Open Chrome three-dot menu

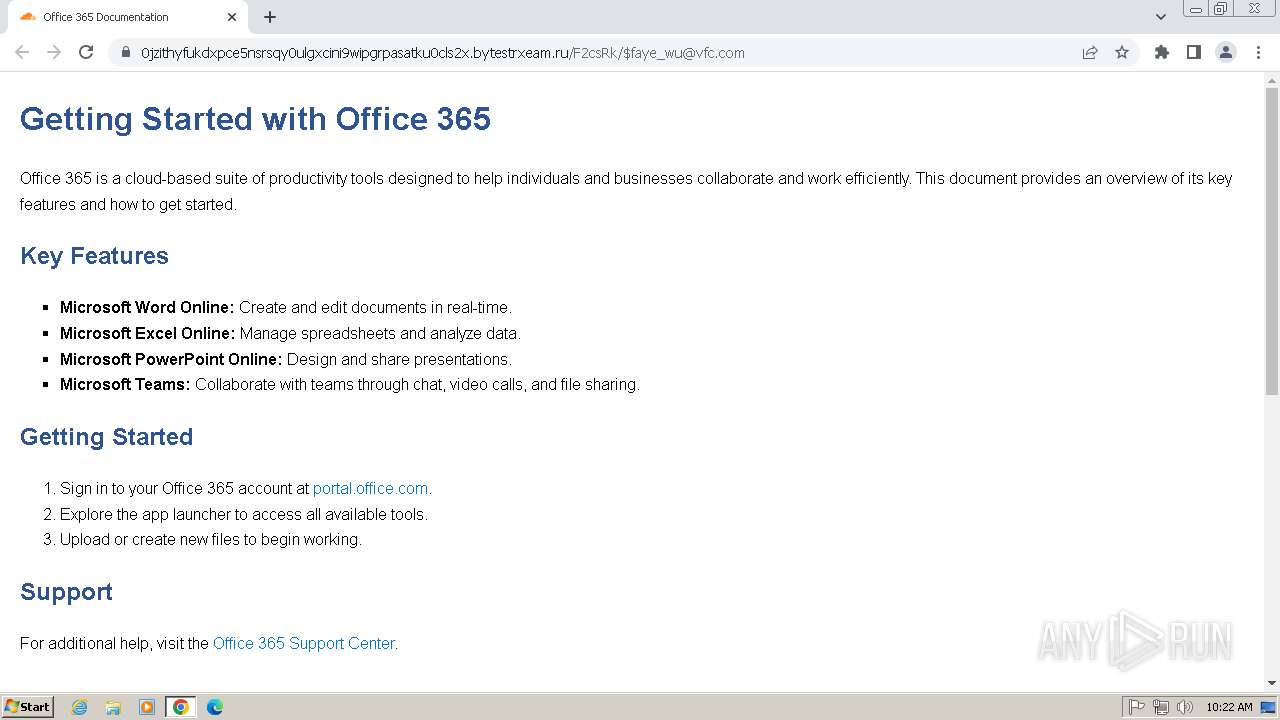[x=1258, y=52]
